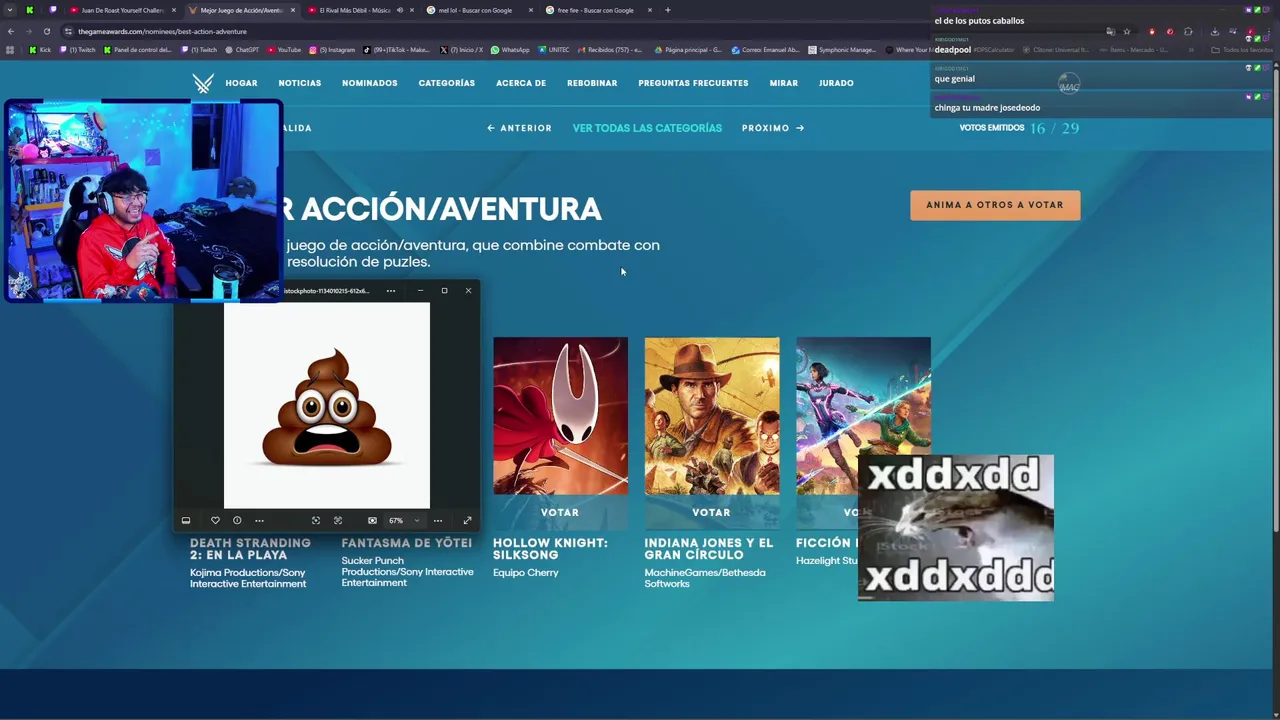The width and height of the screenshot is (1280, 720).
Task: Open fullscreen arrows in Photos viewer
Action: tap(467, 520)
